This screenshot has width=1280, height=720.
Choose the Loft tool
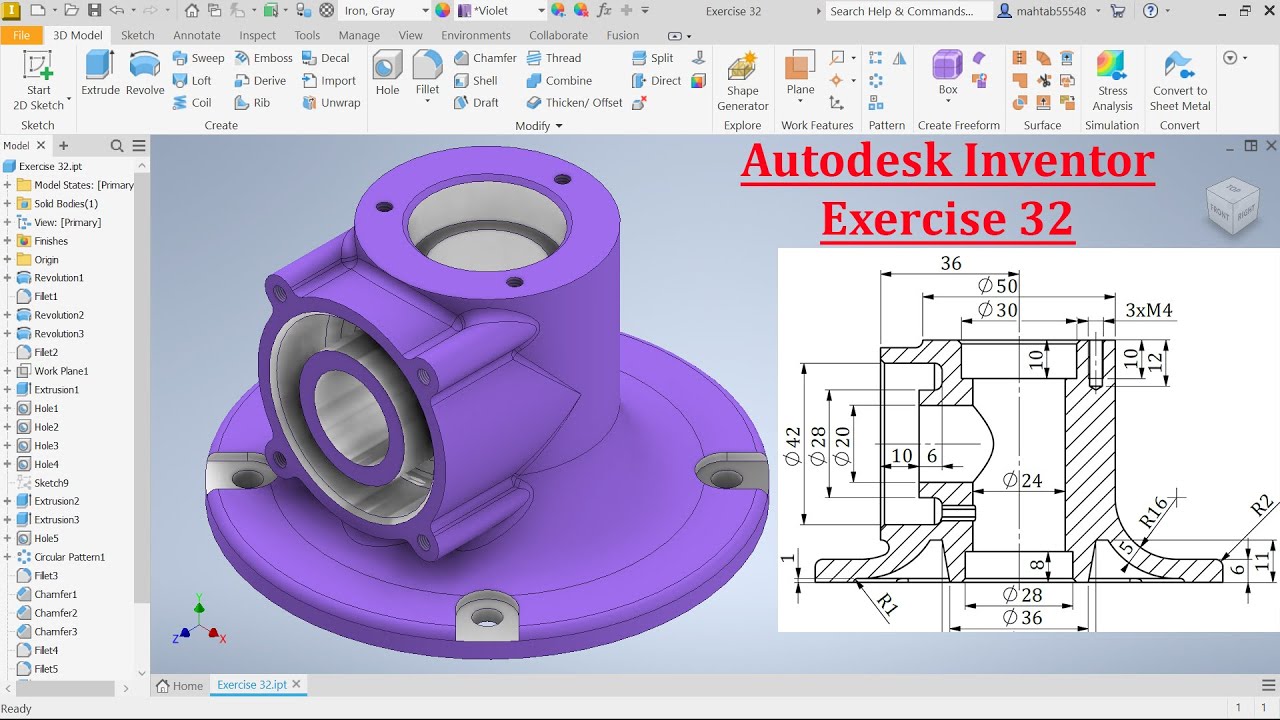[192, 80]
